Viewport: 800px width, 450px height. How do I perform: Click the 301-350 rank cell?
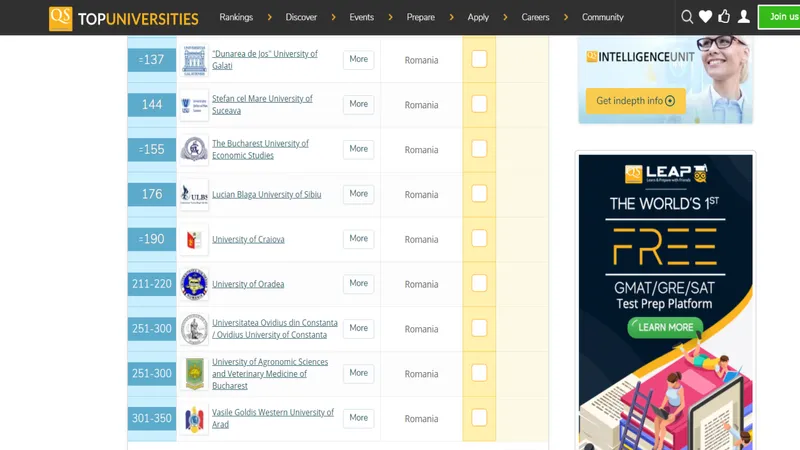point(152,418)
